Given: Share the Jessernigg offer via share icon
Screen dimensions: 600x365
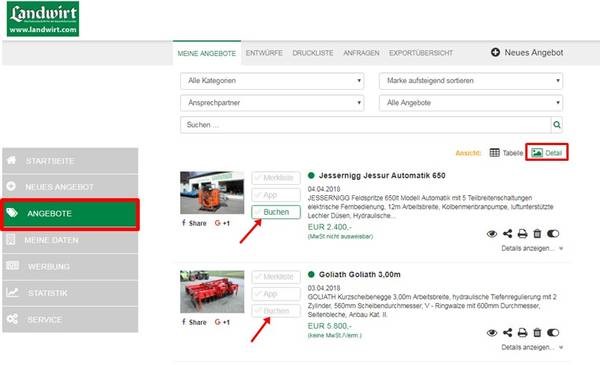Looking at the screenshot, I should pyautogui.click(x=507, y=233).
